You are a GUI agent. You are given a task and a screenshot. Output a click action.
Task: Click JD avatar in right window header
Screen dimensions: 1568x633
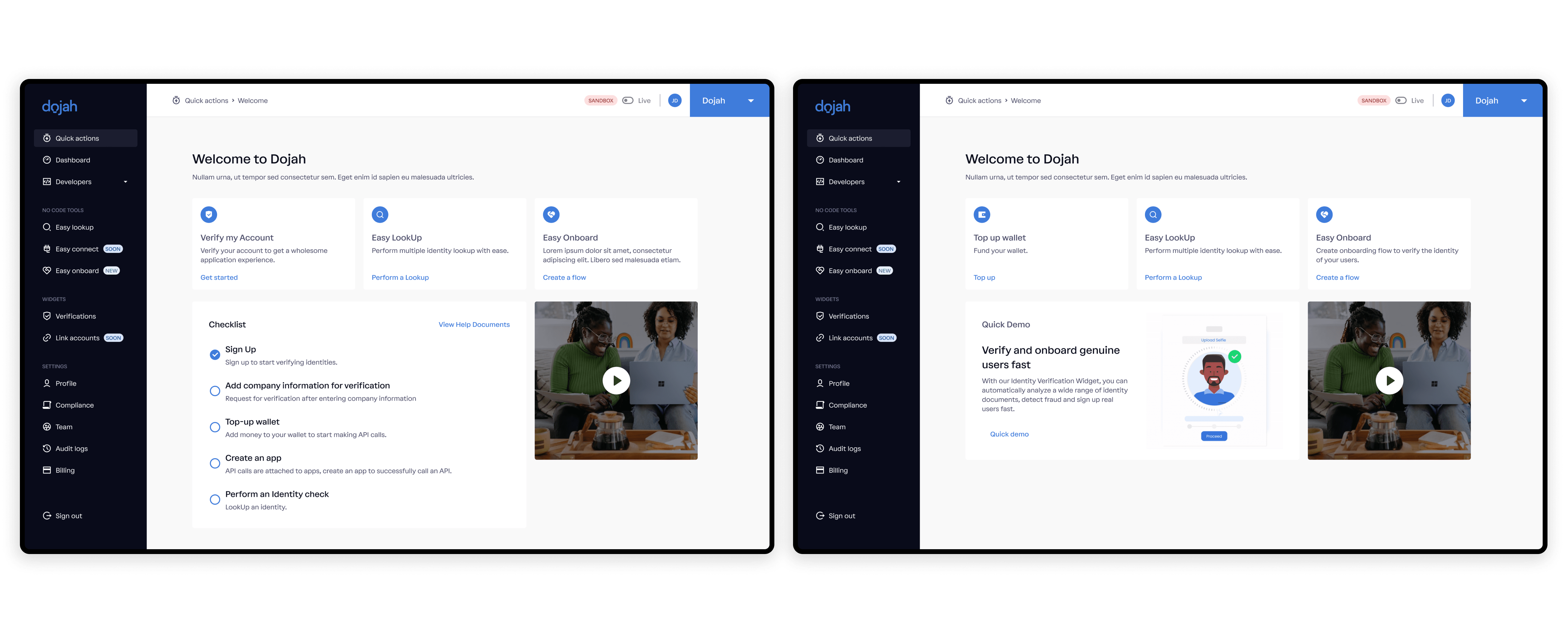pos(1447,100)
